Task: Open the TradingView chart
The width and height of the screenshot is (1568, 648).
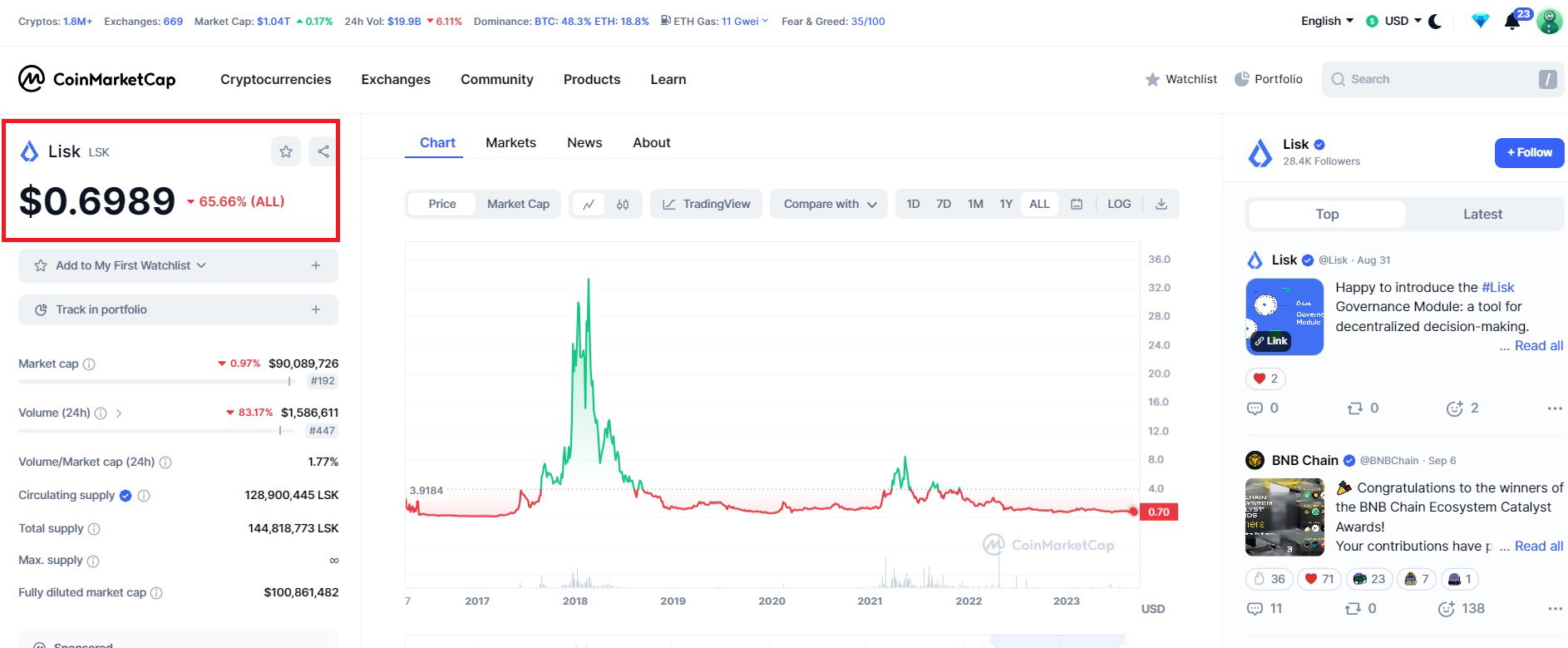Action: [x=706, y=204]
